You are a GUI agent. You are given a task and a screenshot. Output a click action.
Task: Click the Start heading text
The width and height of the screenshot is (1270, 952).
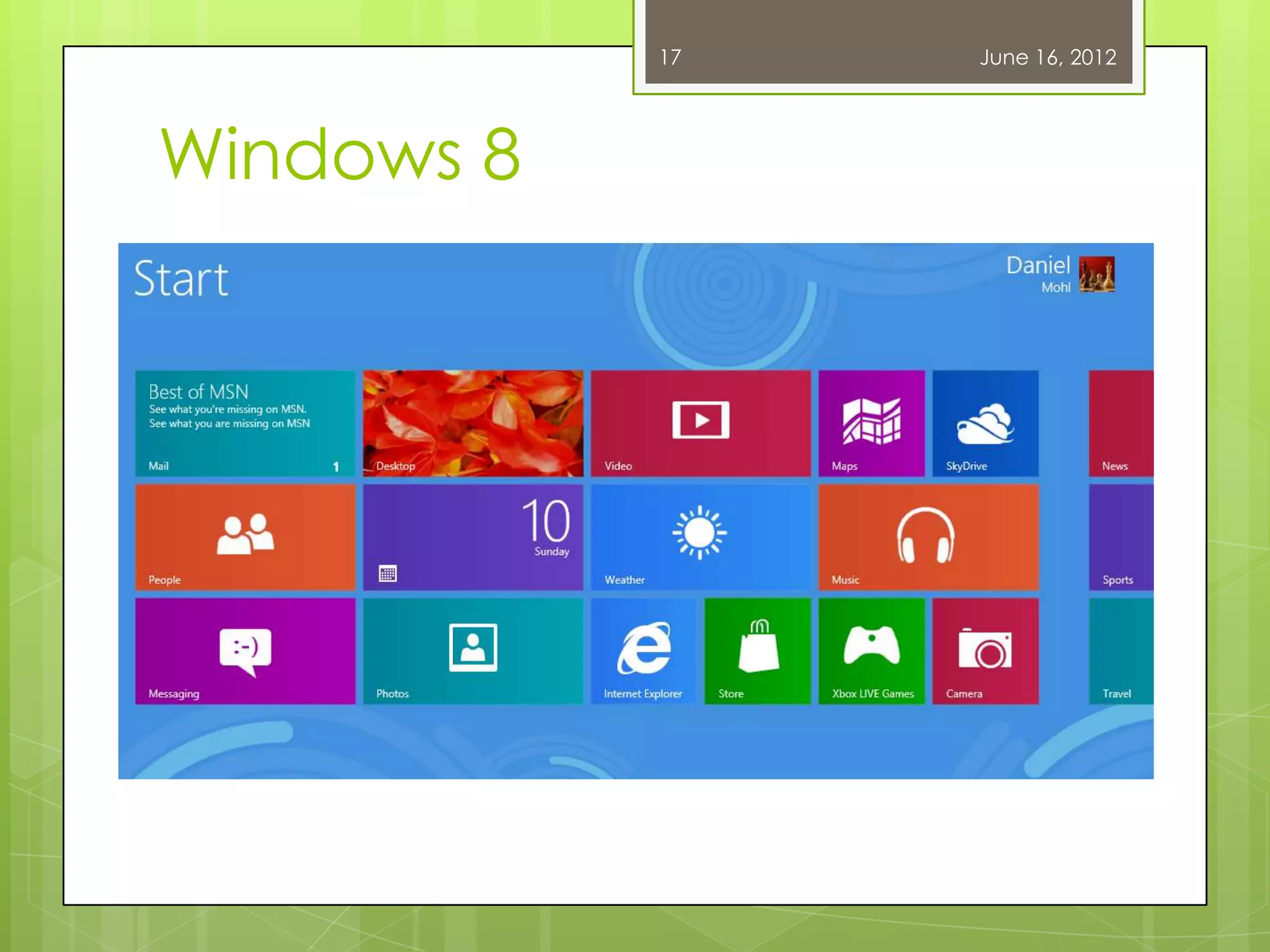point(181,279)
